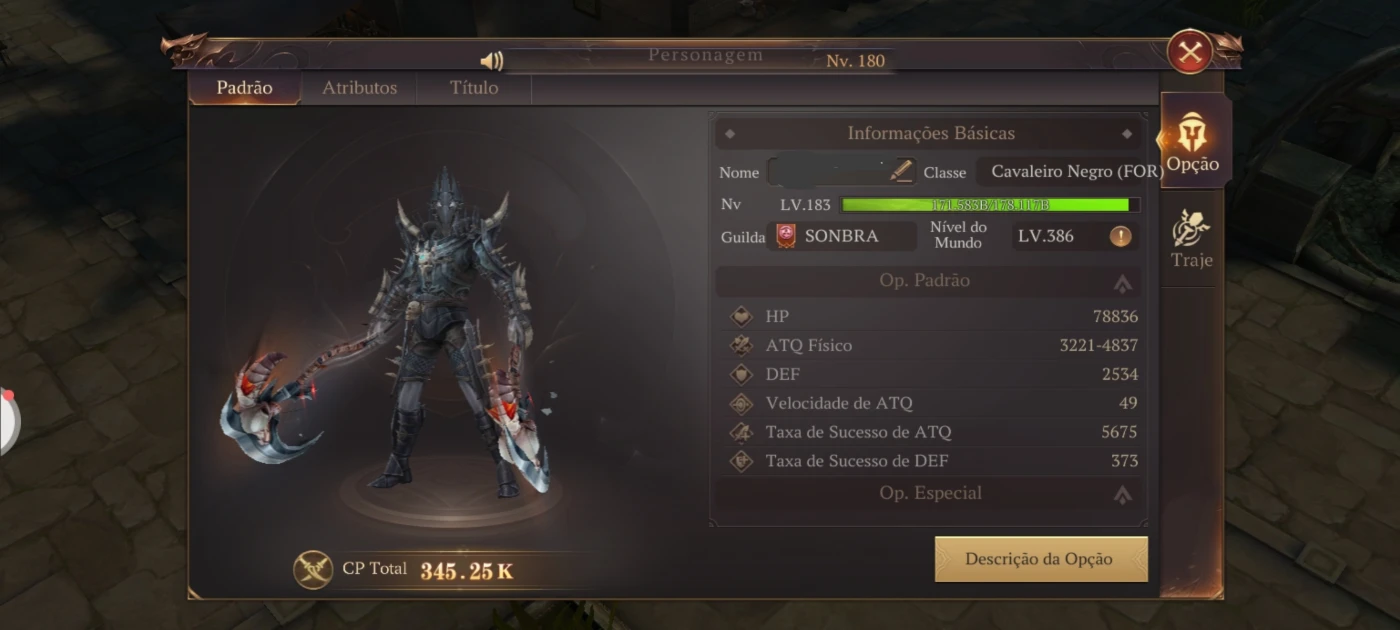This screenshot has height=630, width=1400.
Task: Click the ATQ Físico stat icon
Action: 741,346
